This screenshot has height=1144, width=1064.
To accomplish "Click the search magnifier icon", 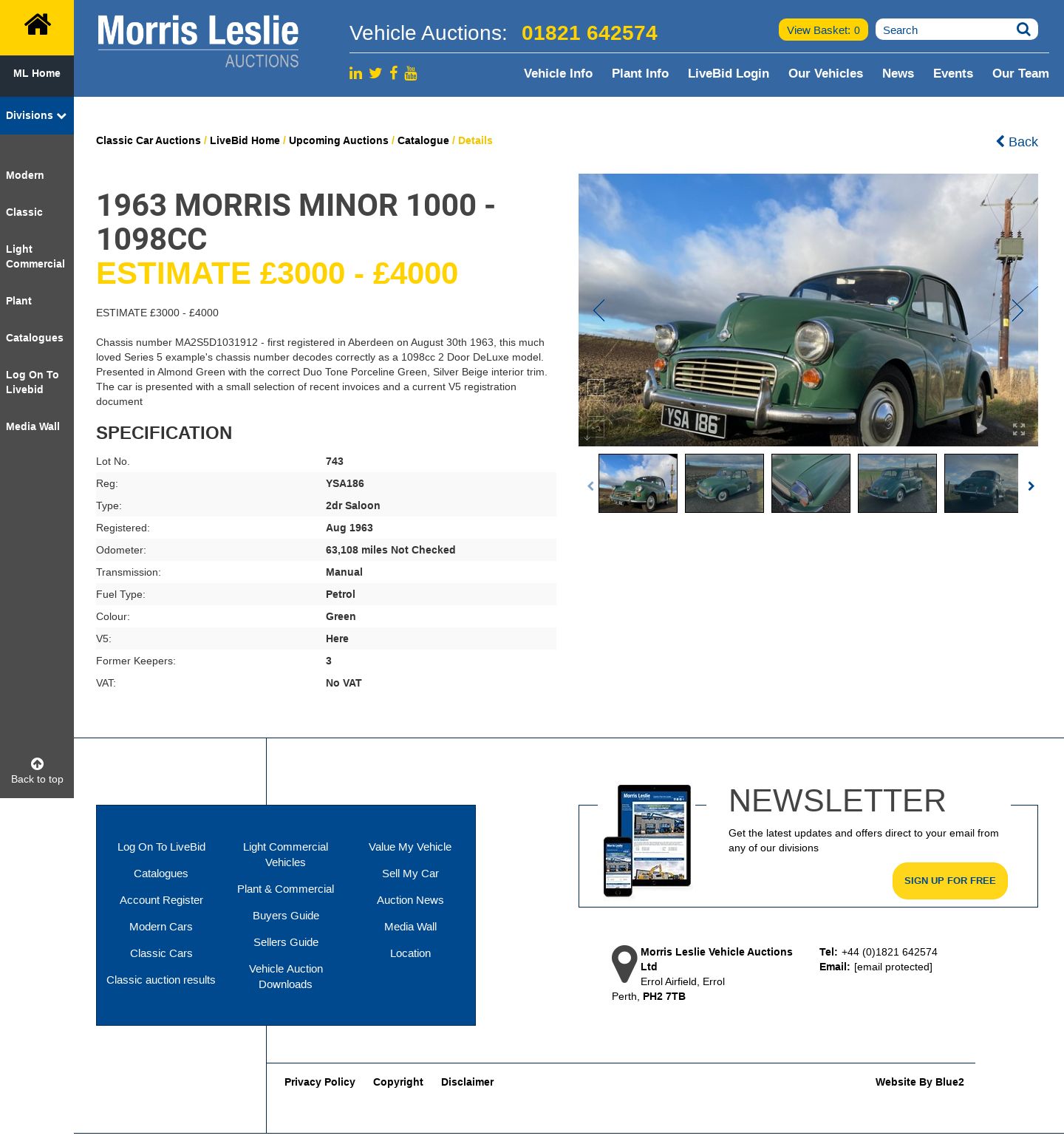I will pos(1023,30).
